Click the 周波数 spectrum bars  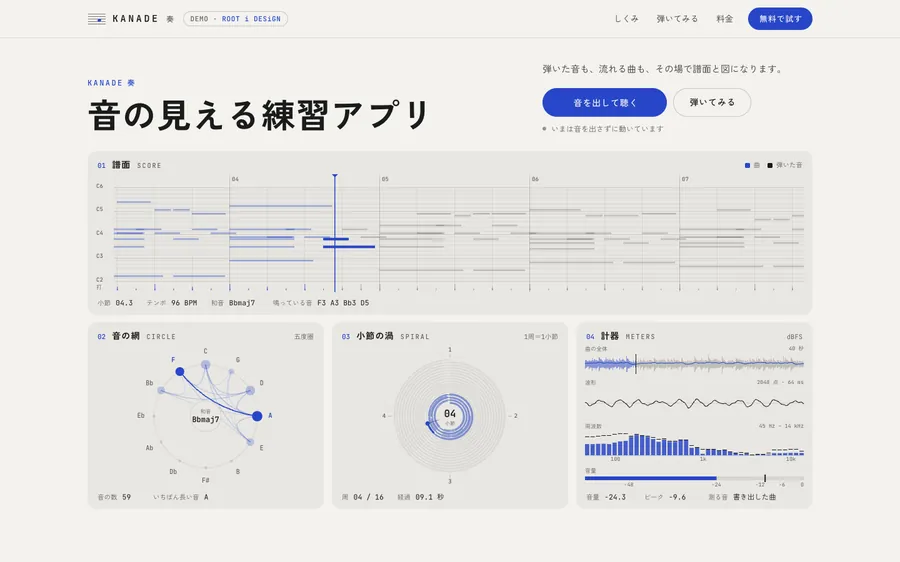(x=694, y=444)
